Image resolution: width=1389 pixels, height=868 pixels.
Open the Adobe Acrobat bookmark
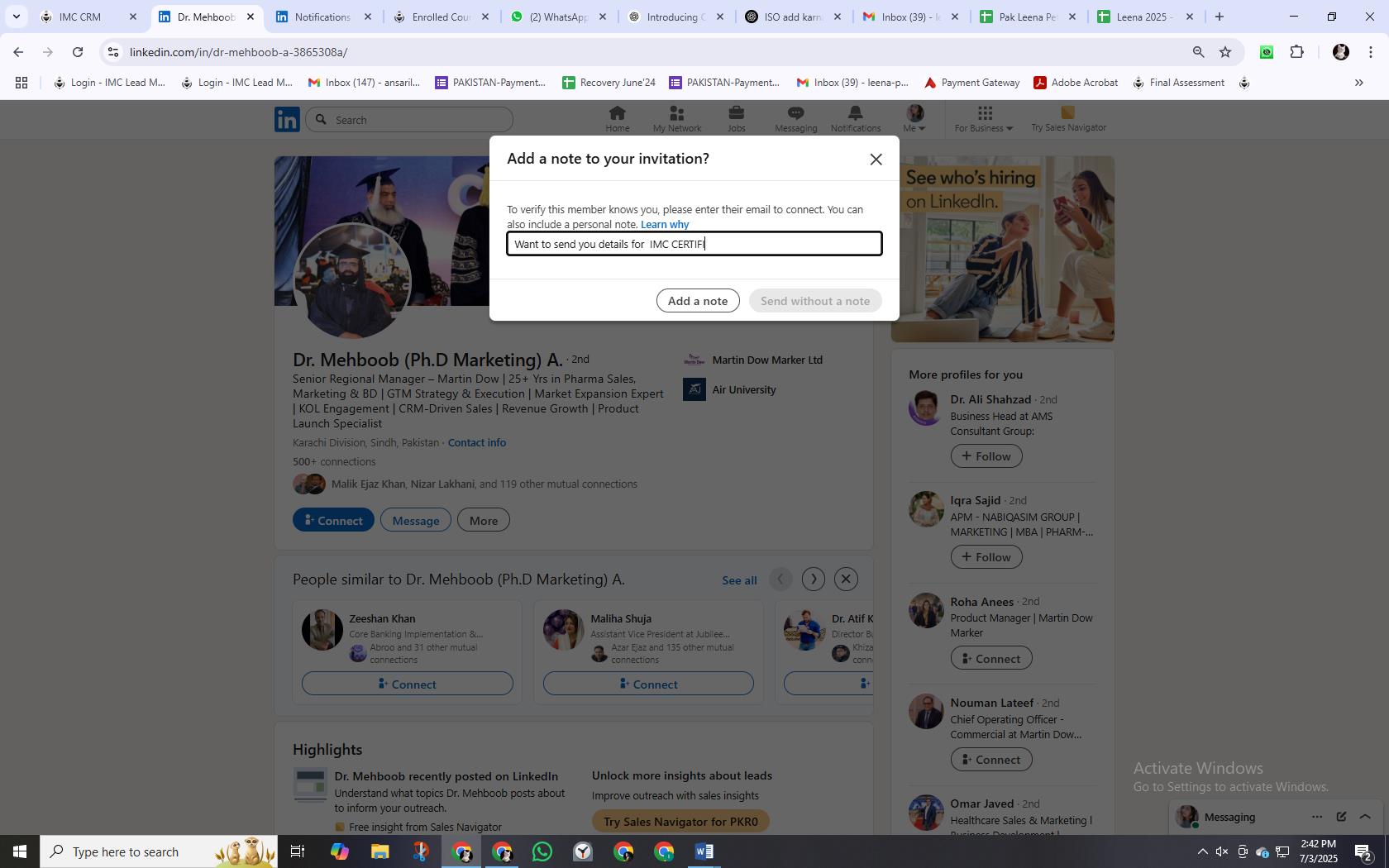(x=1076, y=83)
